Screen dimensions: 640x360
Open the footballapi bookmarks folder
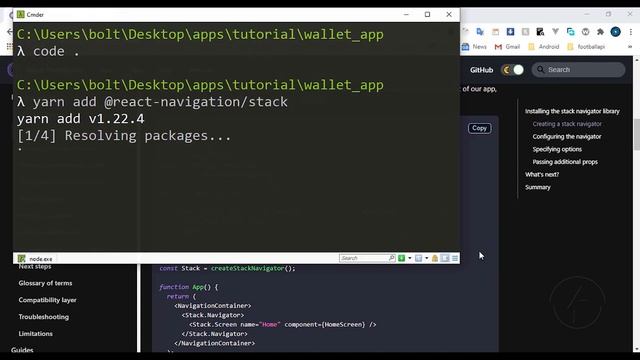(586, 47)
